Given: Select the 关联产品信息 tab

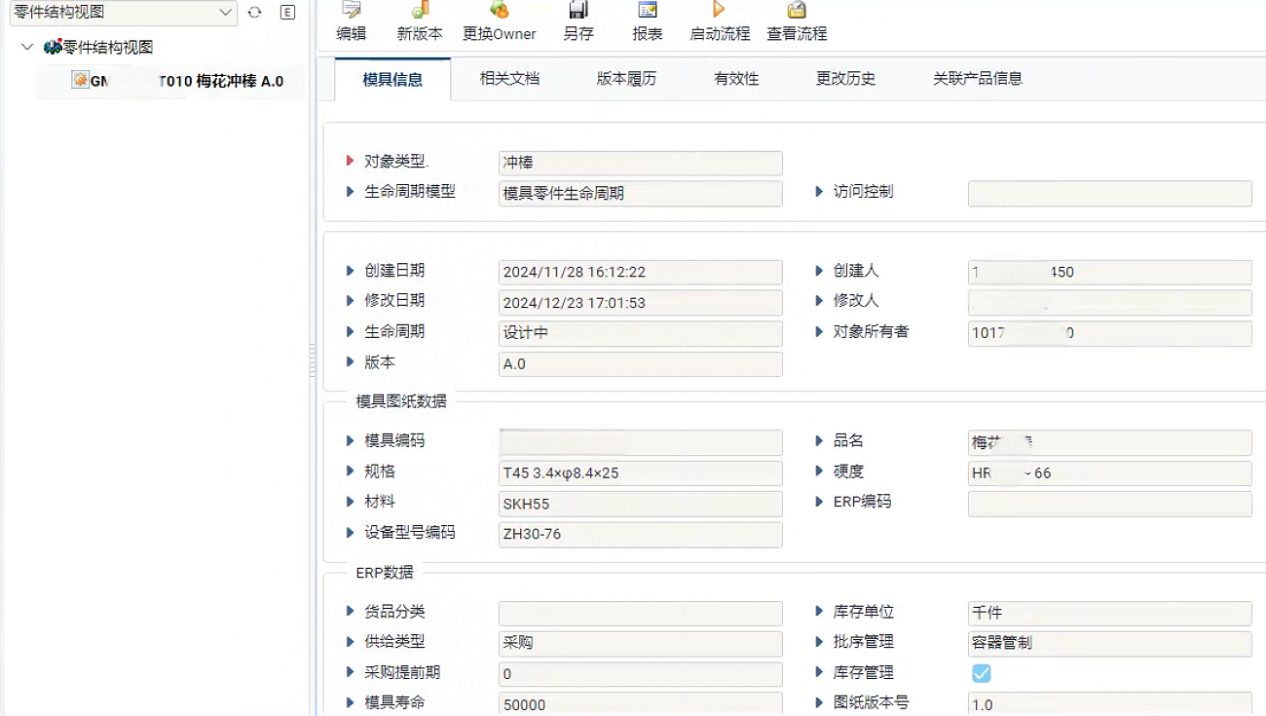Looking at the screenshot, I should click(x=976, y=79).
